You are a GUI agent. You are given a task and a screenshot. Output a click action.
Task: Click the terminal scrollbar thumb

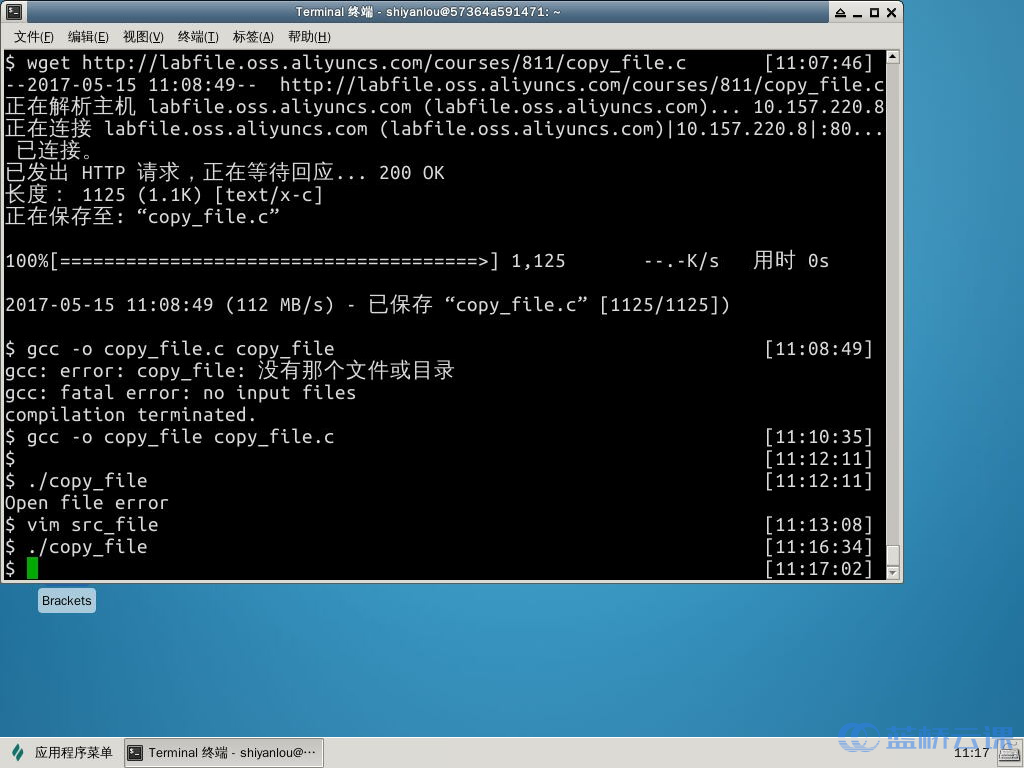(x=893, y=555)
